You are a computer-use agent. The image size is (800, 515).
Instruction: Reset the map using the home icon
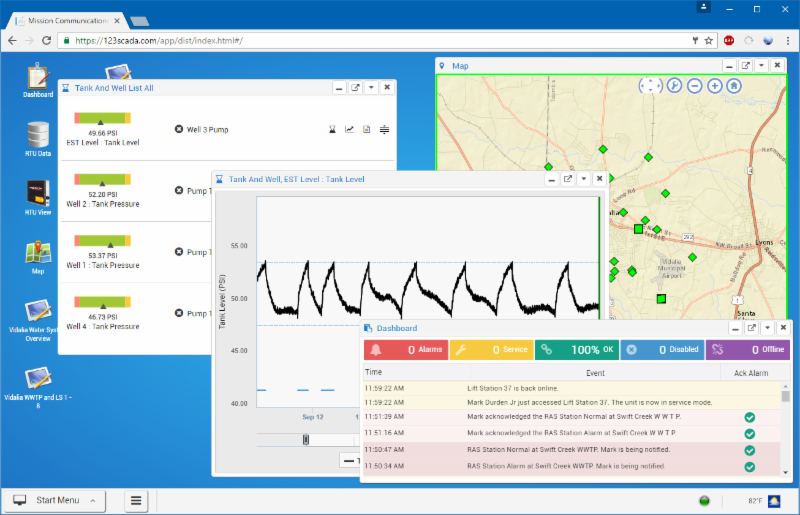coord(734,86)
